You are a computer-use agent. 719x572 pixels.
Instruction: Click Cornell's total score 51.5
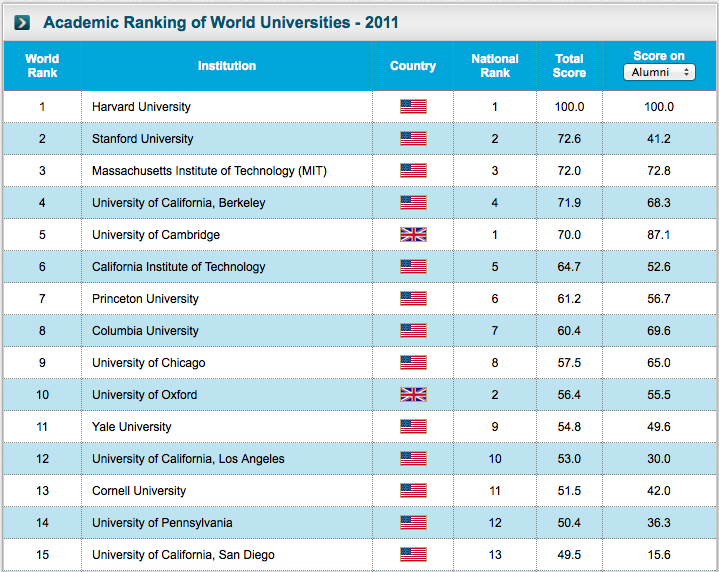[x=569, y=490]
